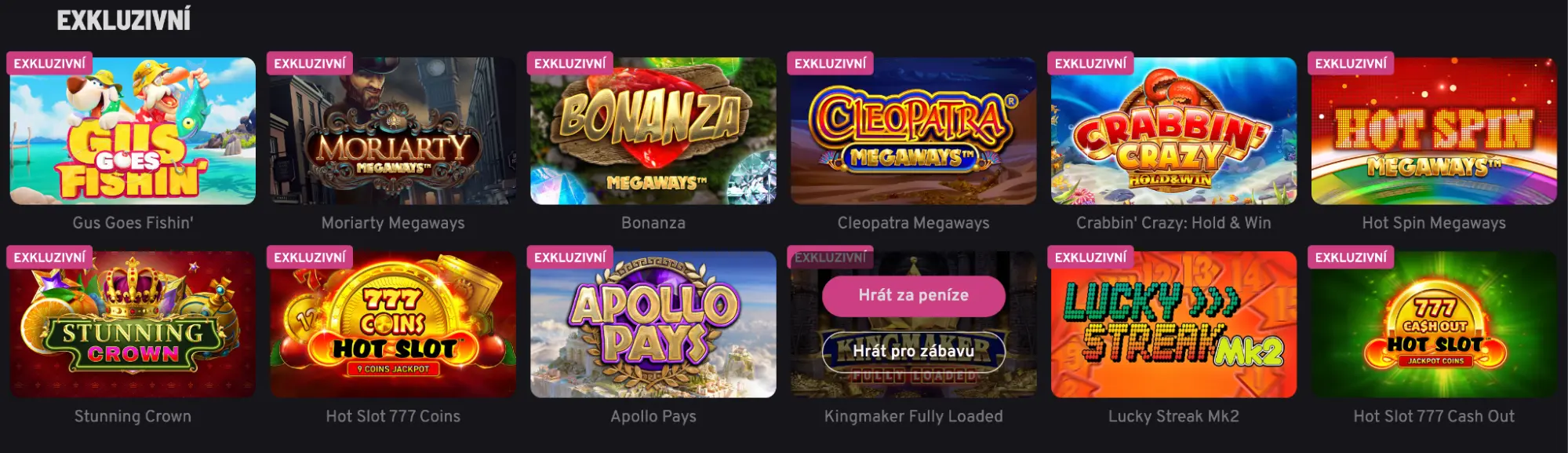The image size is (1568, 453).
Task: Select the Kingmaker Fully Loaded title link
Action: (x=915, y=416)
